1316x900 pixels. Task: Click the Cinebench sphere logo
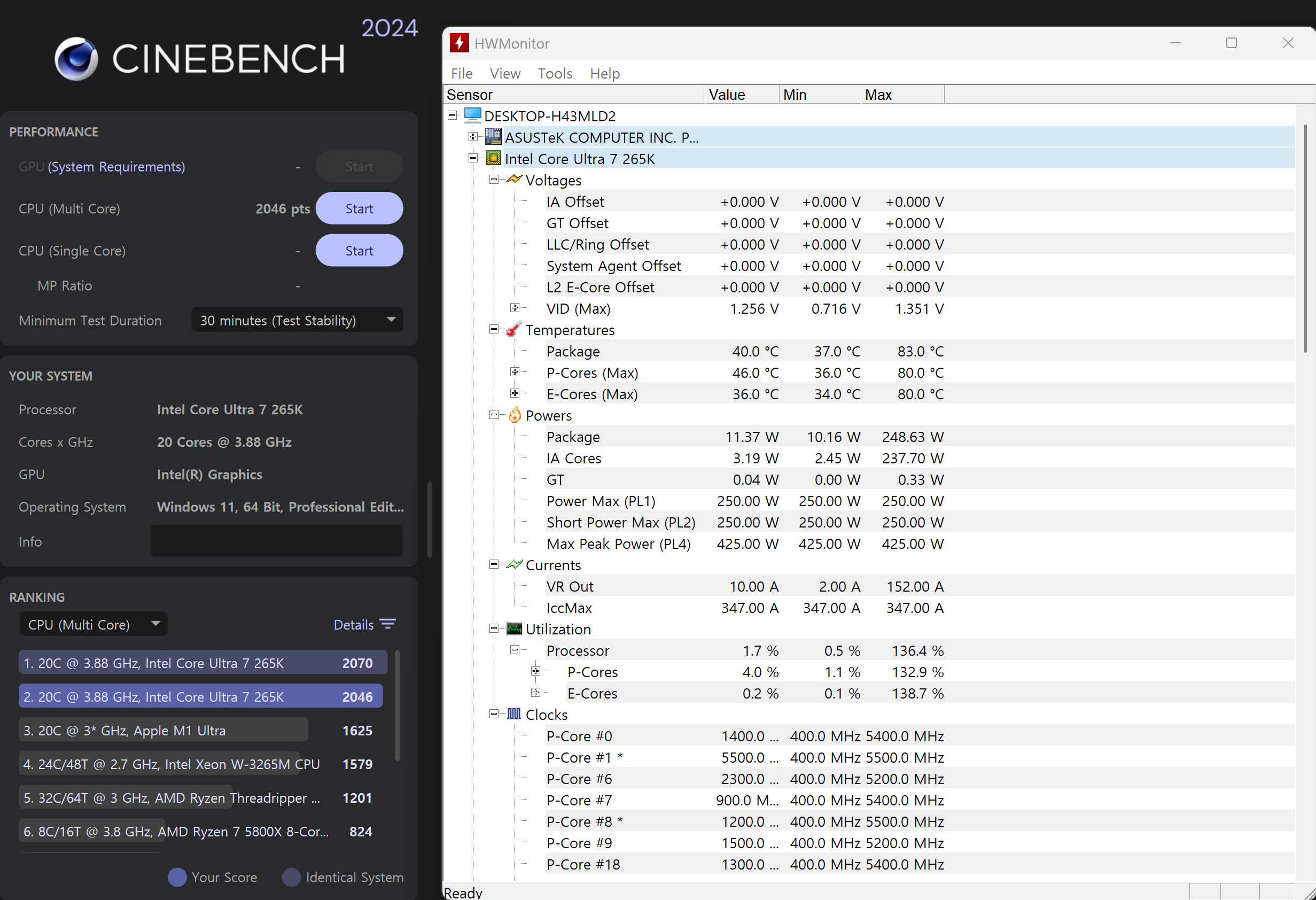pyautogui.click(x=76, y=58)
